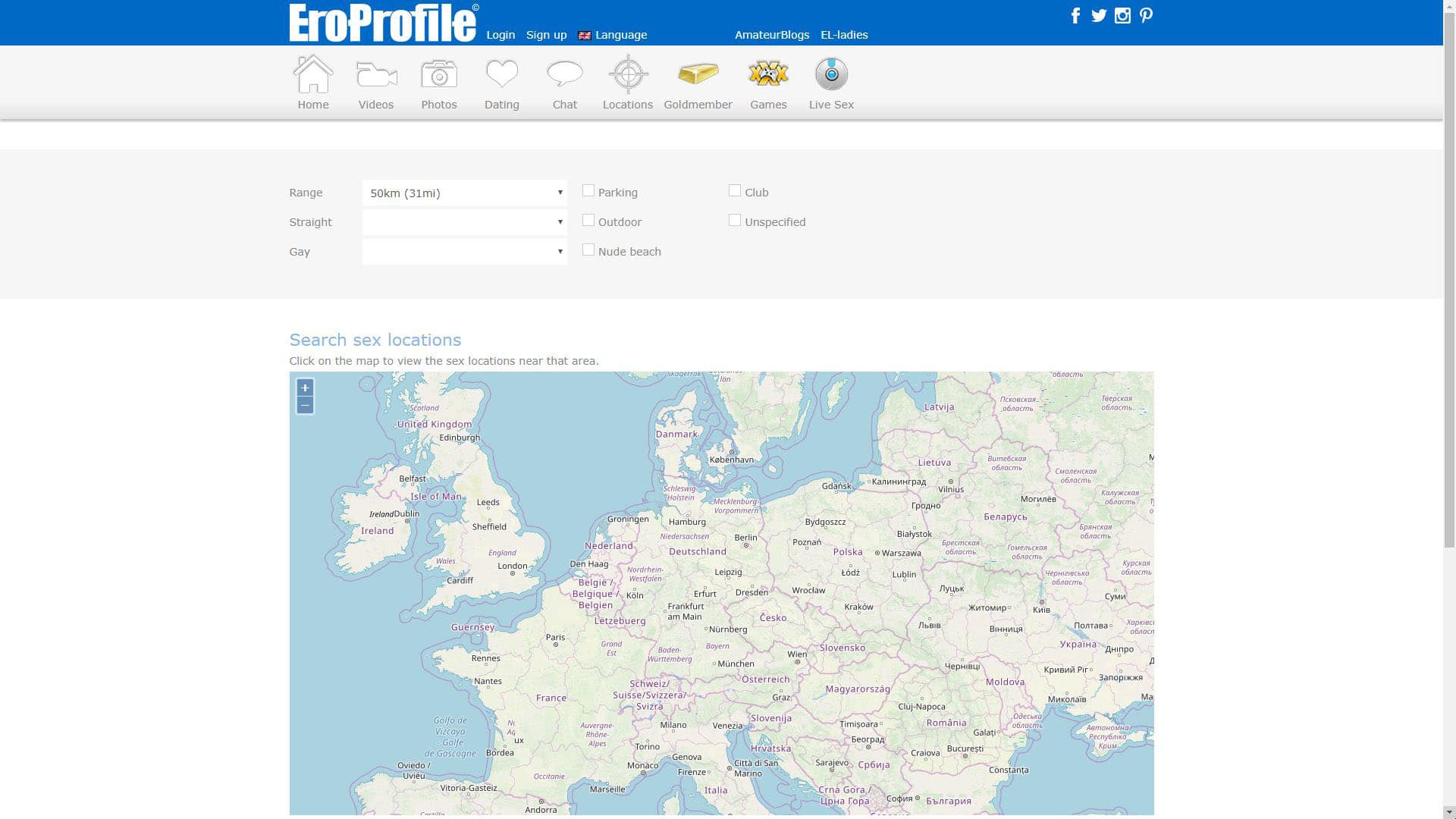
Task: Open the Language menu
Action: pyautogui.click(x=620, y=35)
